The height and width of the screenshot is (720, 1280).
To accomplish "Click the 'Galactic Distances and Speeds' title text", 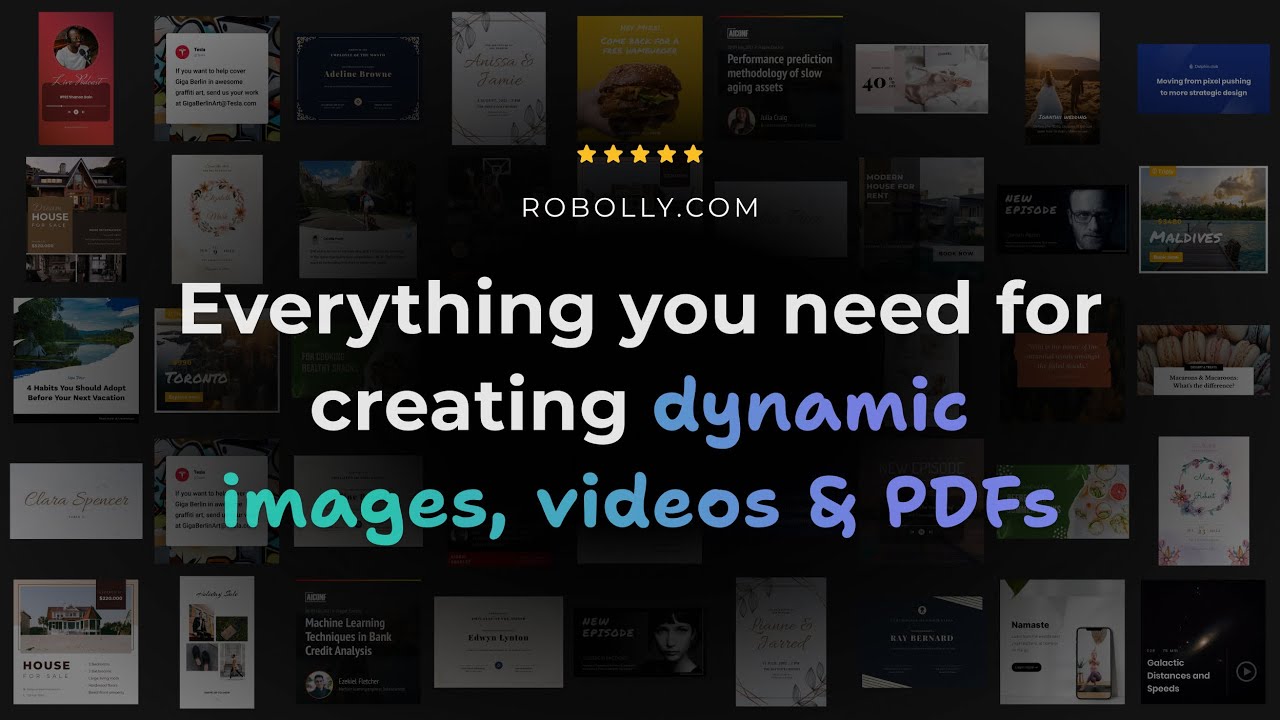I will tap(1179, 675).
